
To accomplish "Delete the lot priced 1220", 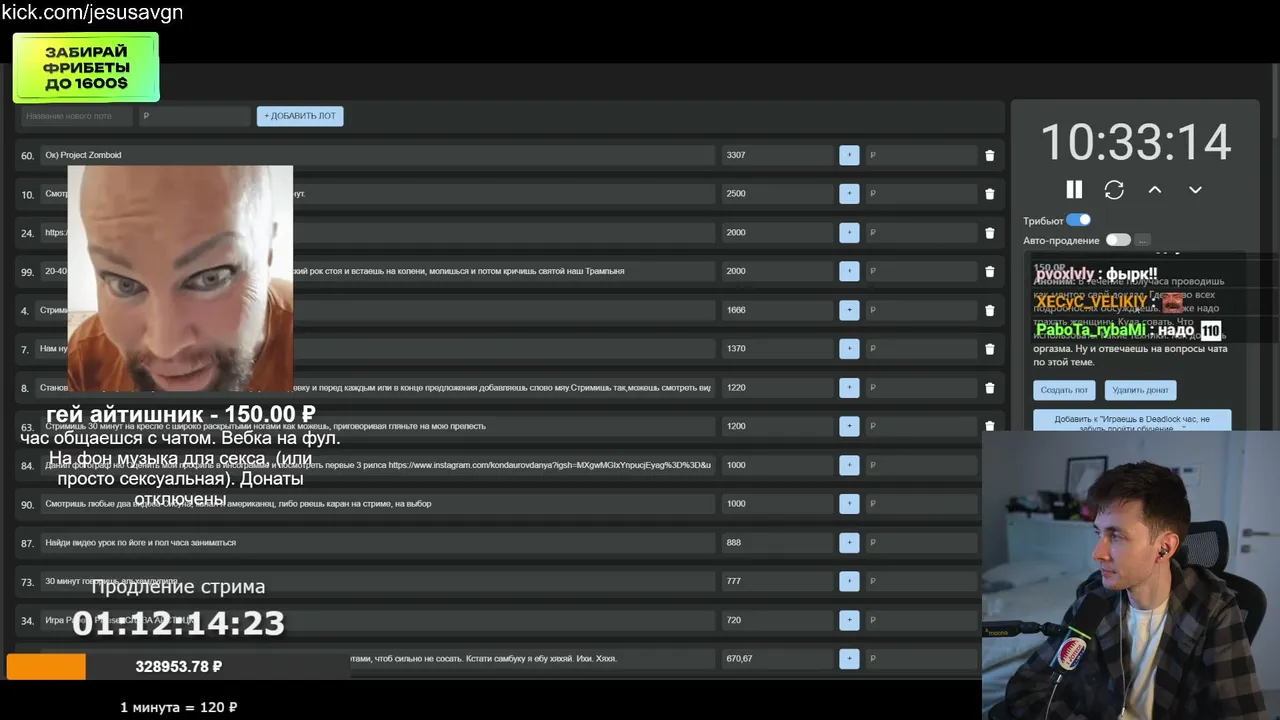I will pyautogui.click(x=990, y=388).
